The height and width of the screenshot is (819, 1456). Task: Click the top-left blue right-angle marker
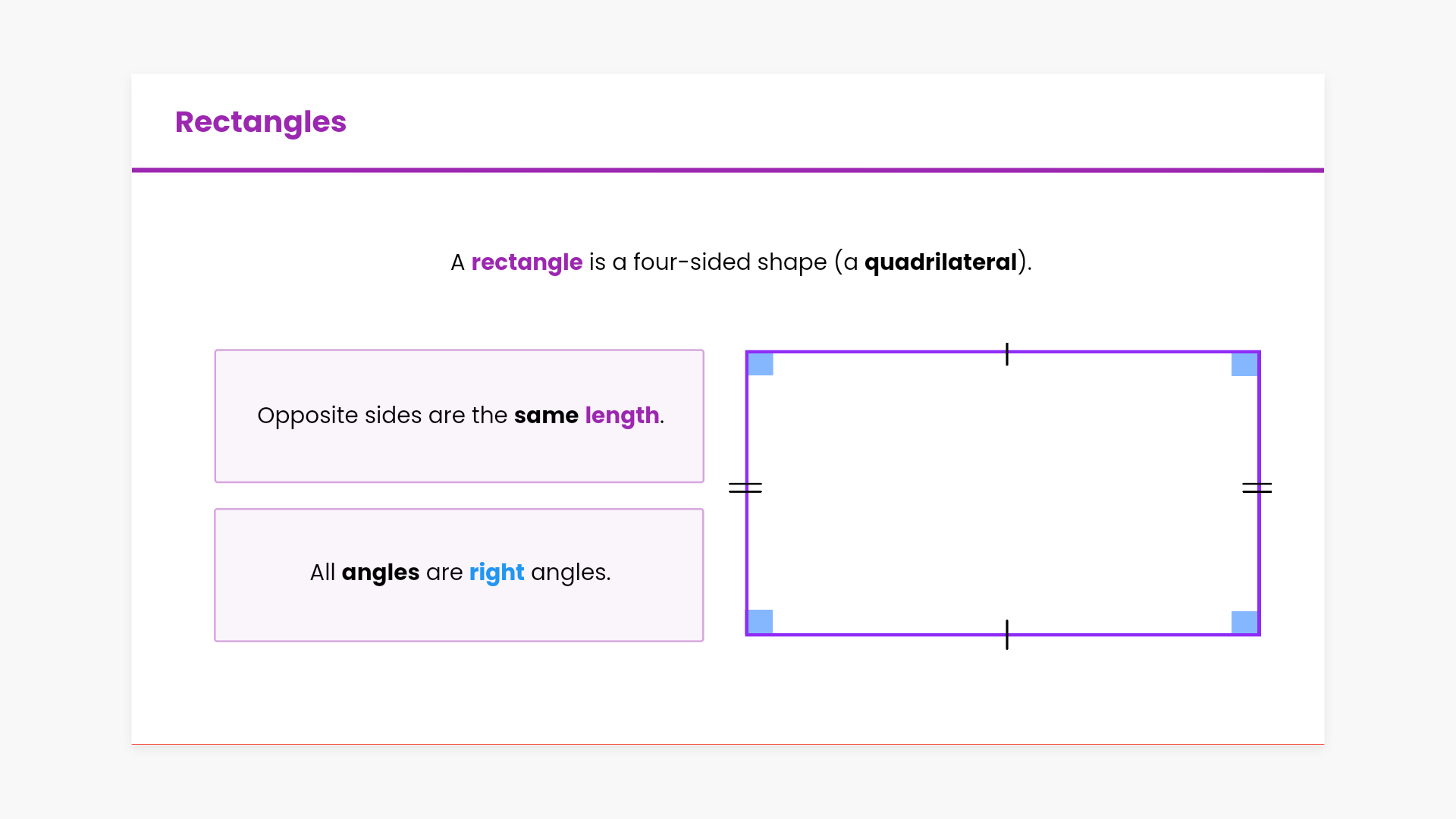pos(761,364)
